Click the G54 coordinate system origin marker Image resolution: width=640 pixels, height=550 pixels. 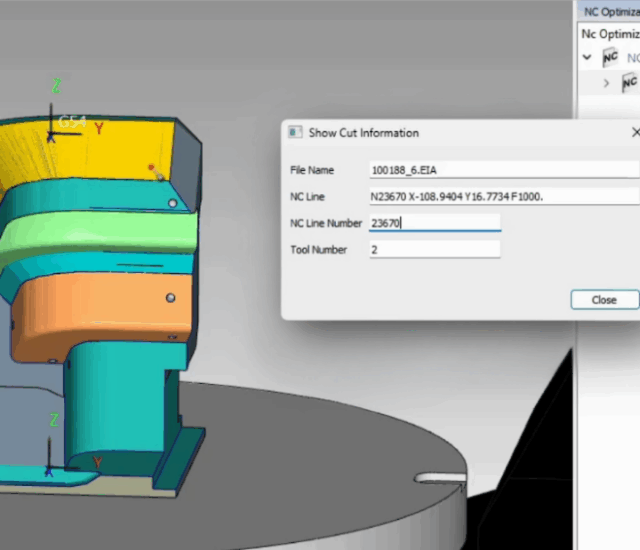point(54,130)
